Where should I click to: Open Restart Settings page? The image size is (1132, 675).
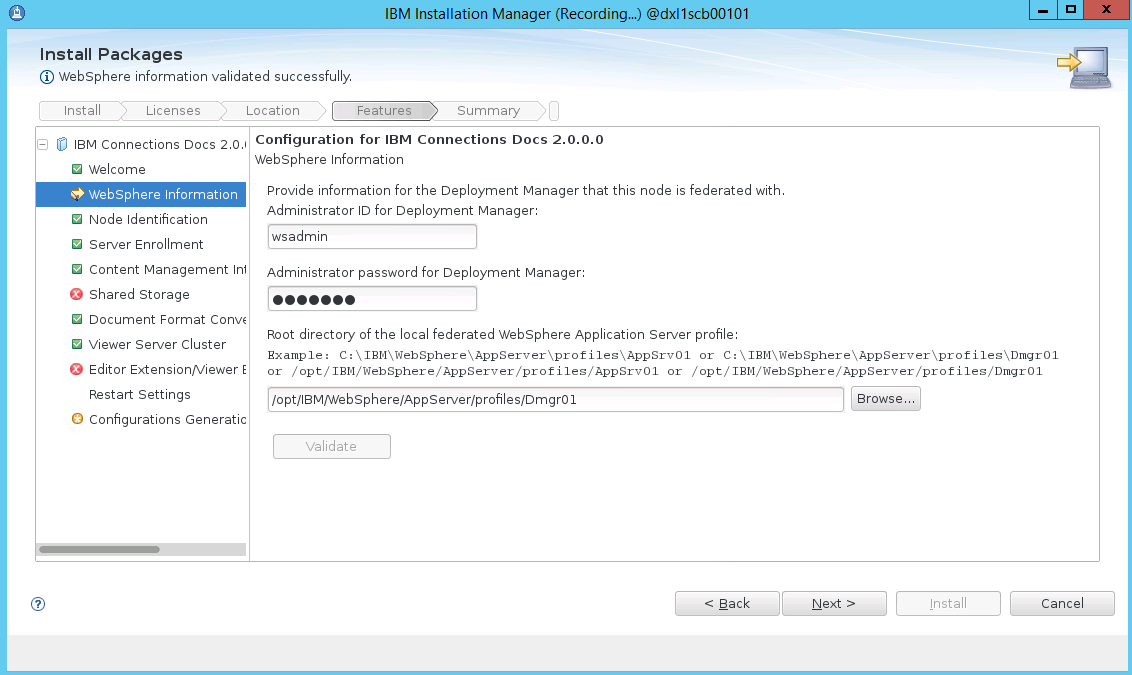pyautogui.click(x=139, y=394)
